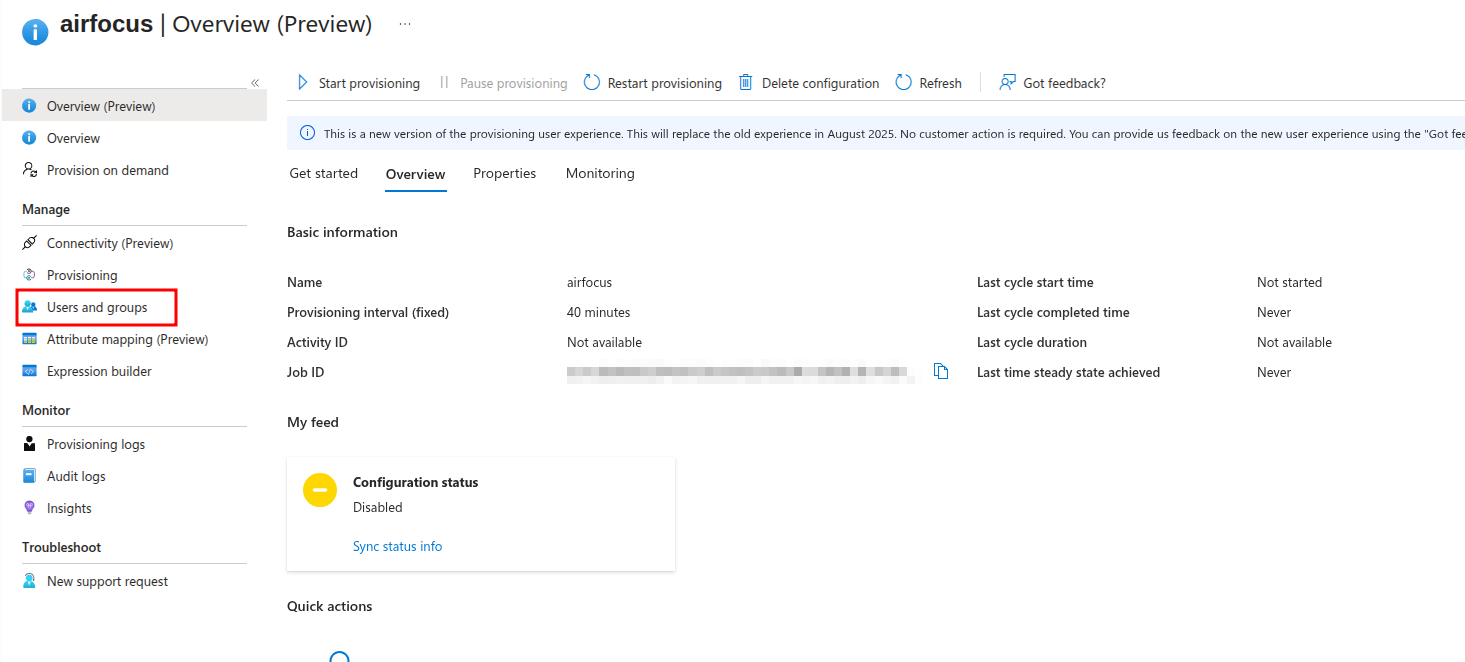
Task: Click the Restart provisioning circular arrow icon
Action: [592, 83]
